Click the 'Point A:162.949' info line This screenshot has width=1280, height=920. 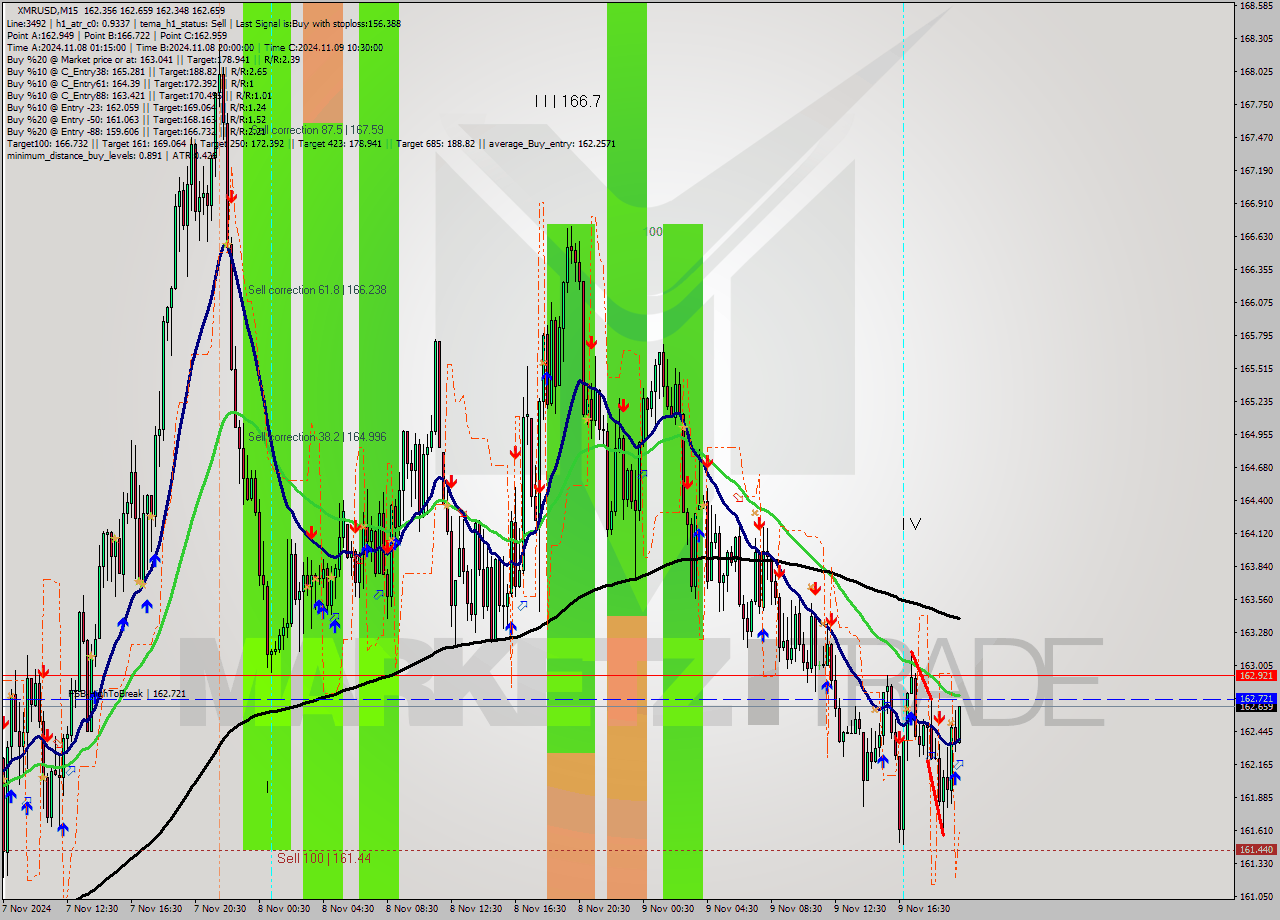point(117,35)
